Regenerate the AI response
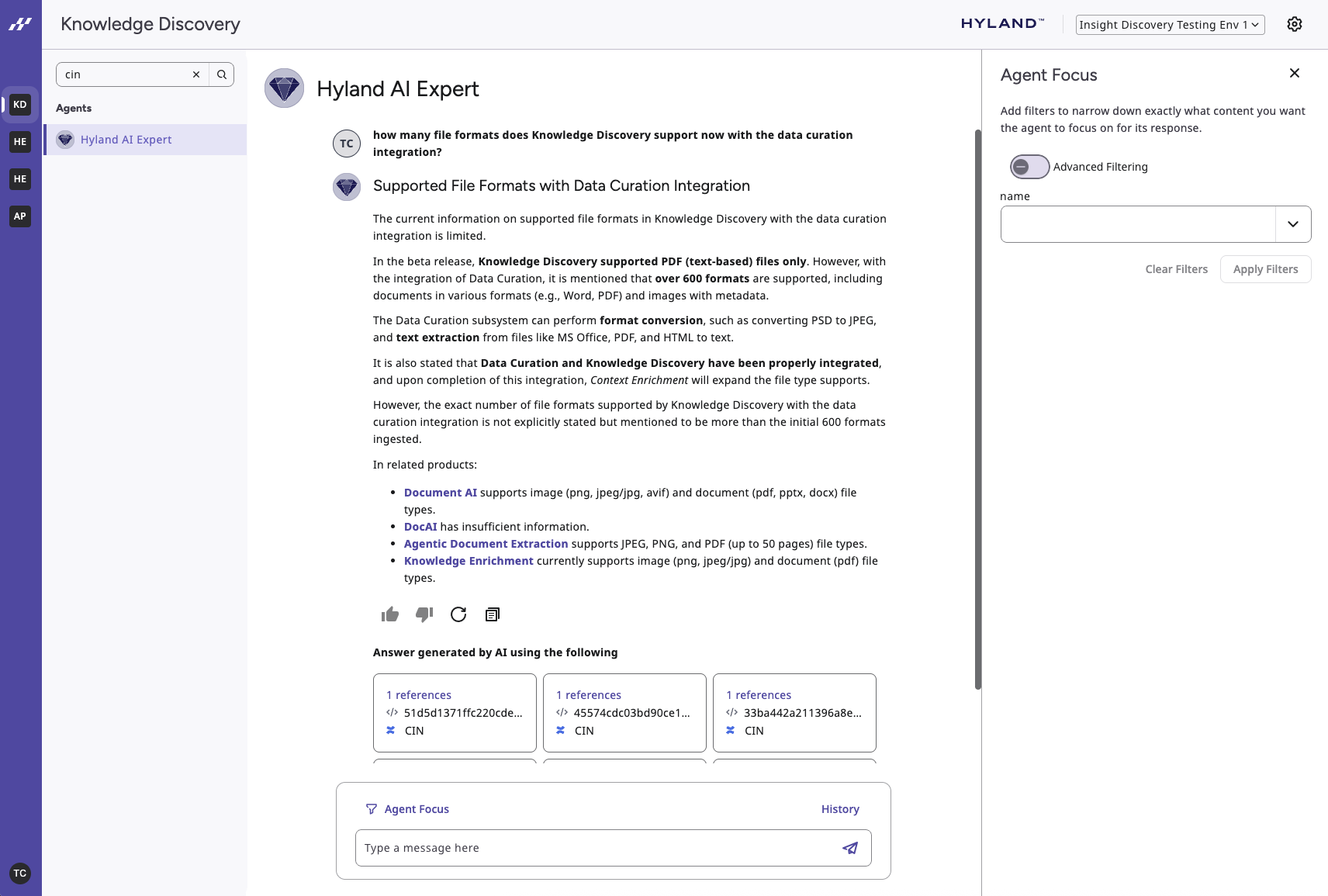Image resolution: width=1328 pixels, height=896 pixels. [458, 614]
